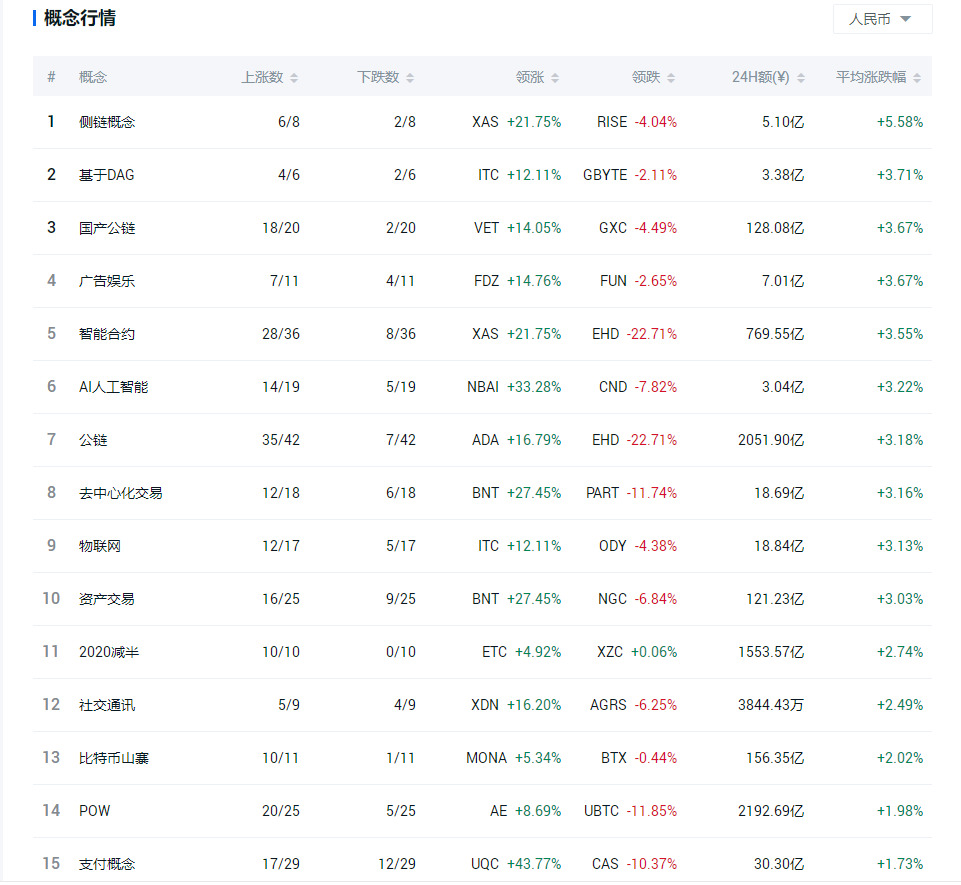Click the 3844.43万 volume value
Screen dimensions: 961x885
click(771, 705)
